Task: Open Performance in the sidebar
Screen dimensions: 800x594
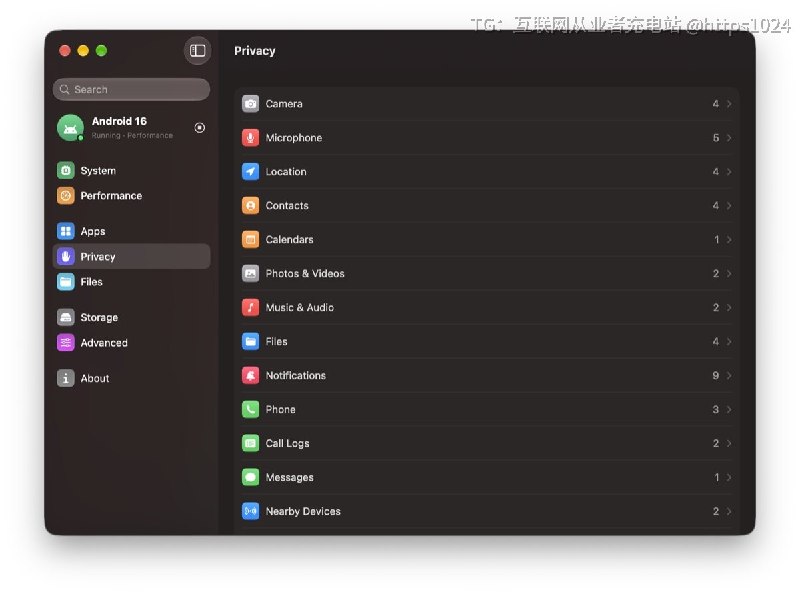Action: point(132,195)
